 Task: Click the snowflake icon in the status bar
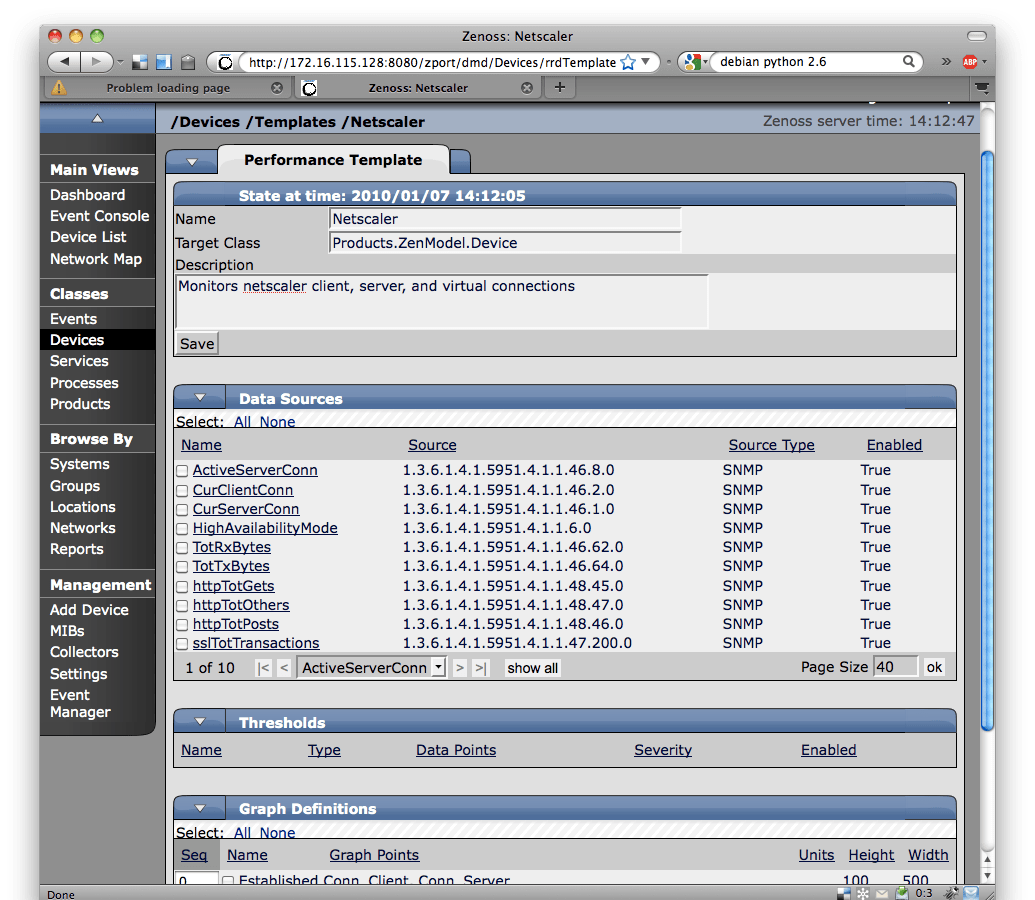pyautogui.click(x=861, y=892)
